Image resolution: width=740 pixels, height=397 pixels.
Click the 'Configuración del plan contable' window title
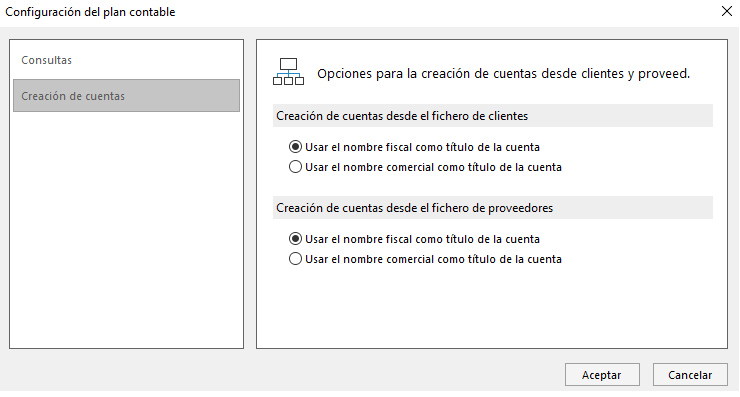[x=90, y=12]
